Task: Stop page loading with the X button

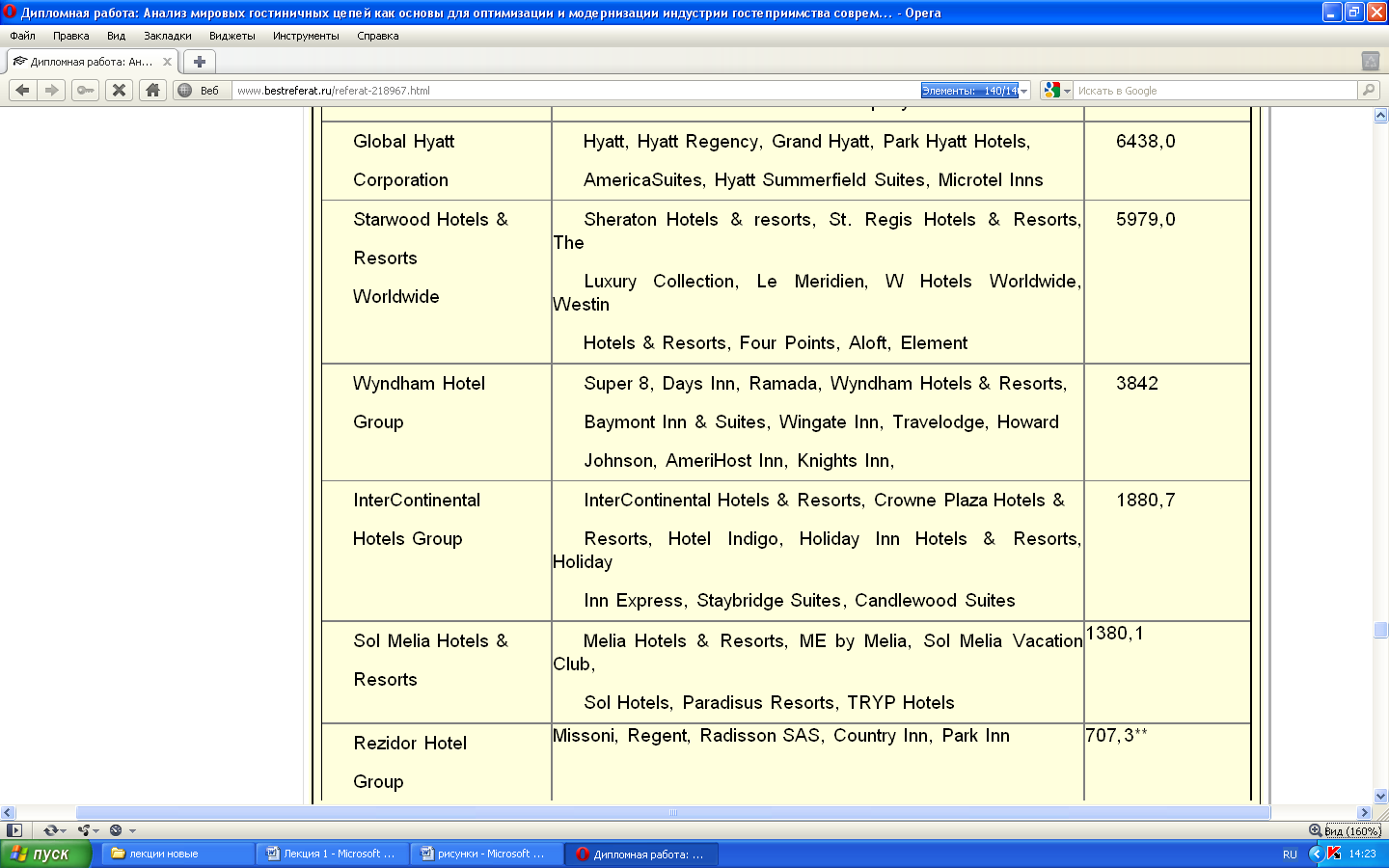Action: [x=119, y=90]
